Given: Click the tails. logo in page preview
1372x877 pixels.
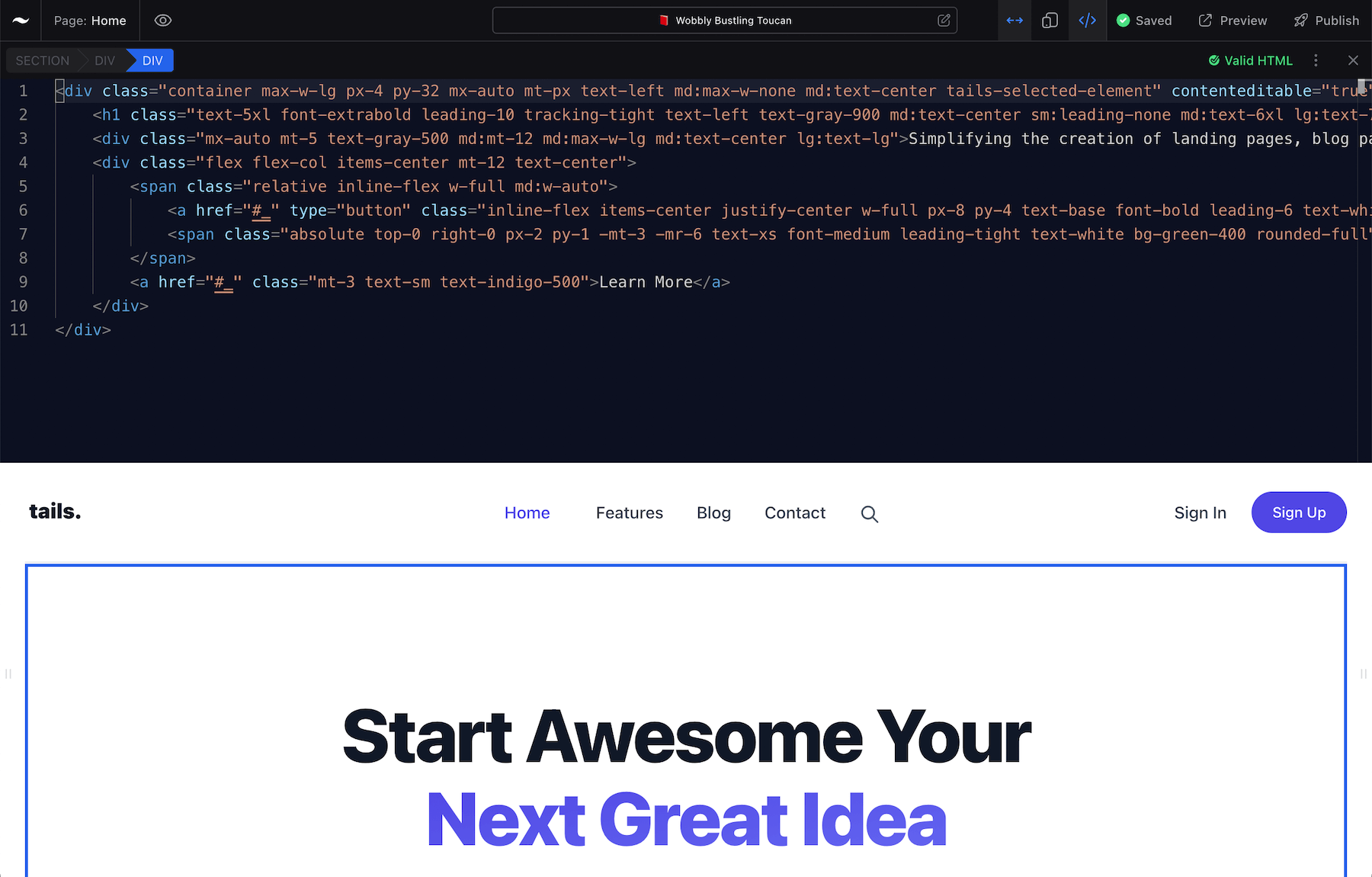Looking at the screenshot, I should [x=55, y=512].
